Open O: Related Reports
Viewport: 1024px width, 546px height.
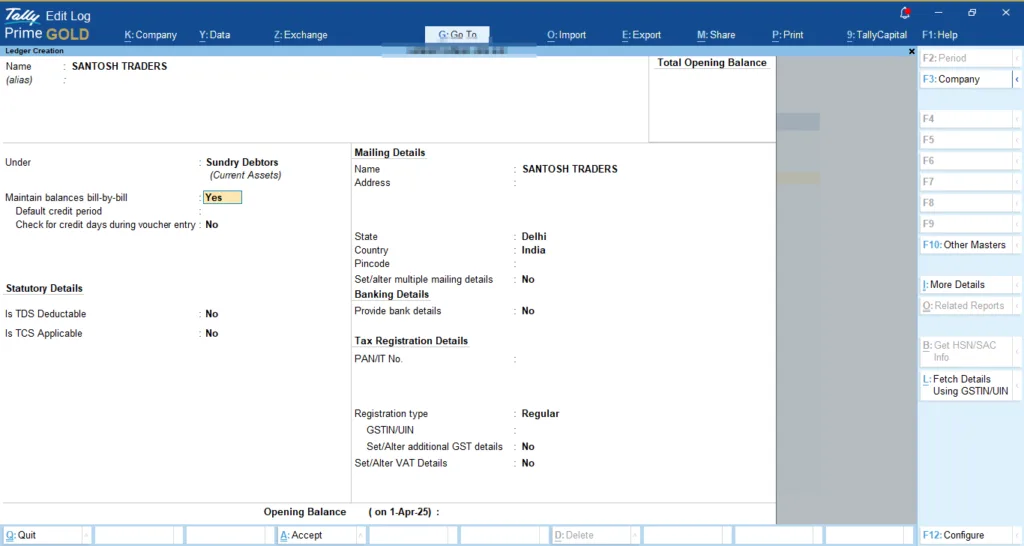[x=966, y=306]
